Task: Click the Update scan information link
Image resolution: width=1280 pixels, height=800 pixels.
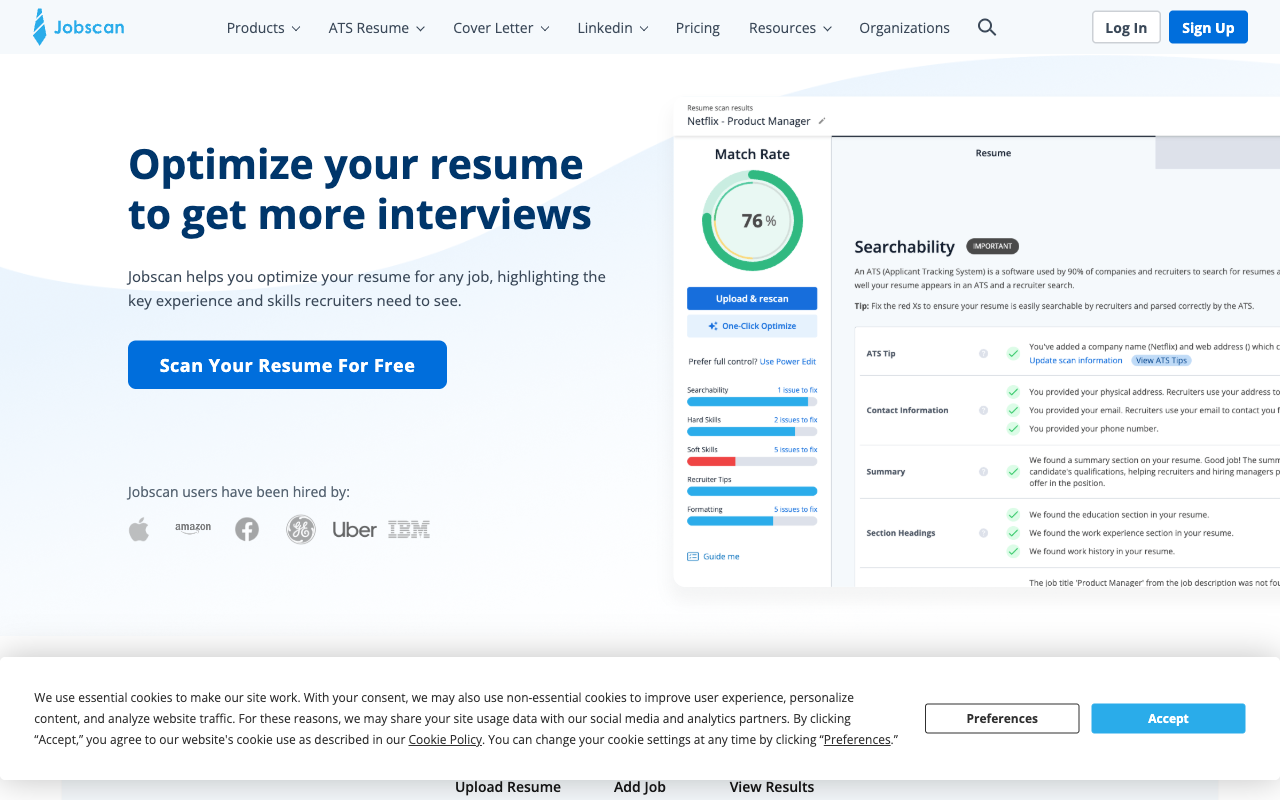Action: click(x=1076, y=360)
